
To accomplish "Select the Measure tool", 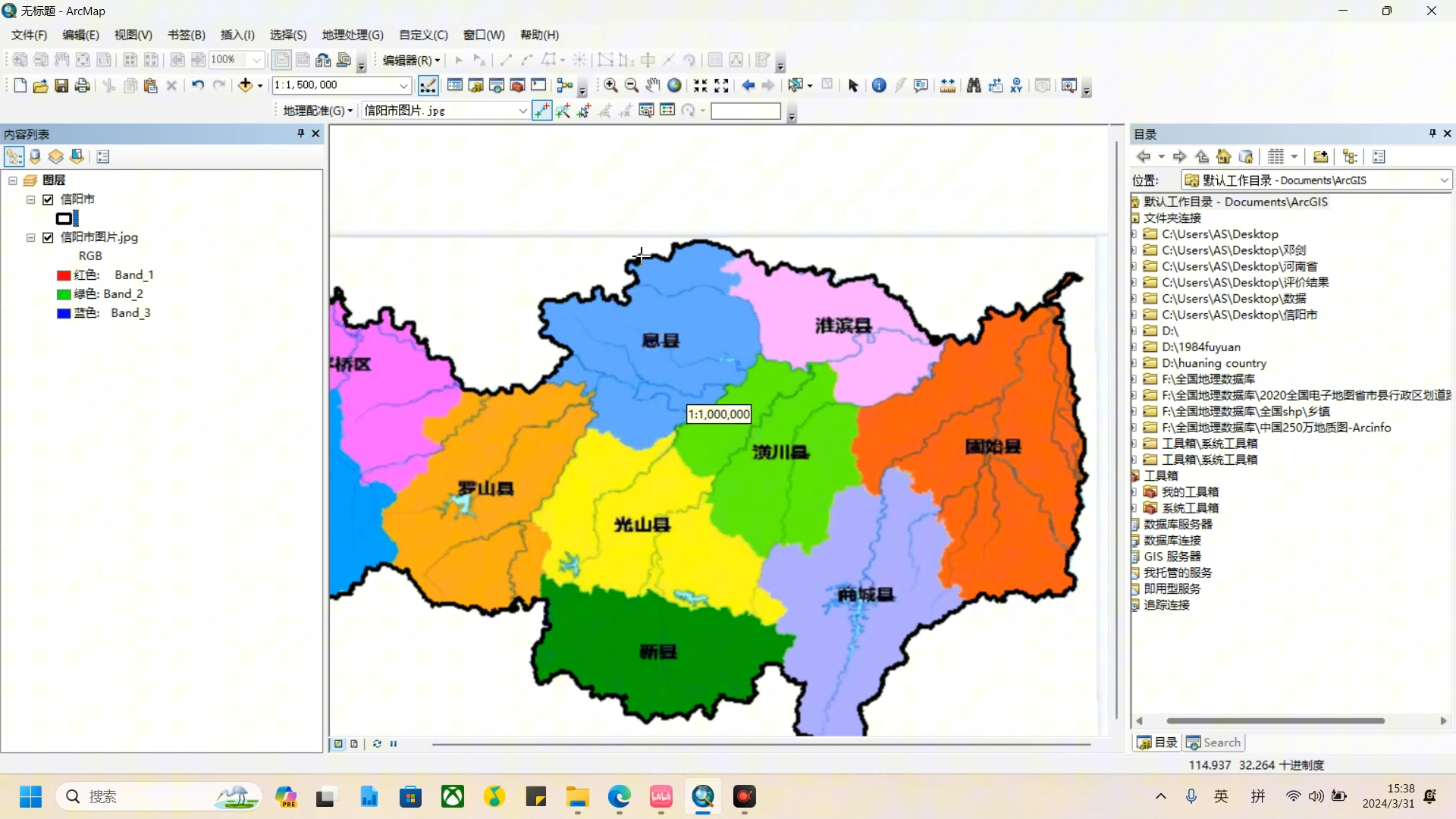I will click(x=946, y=85).
